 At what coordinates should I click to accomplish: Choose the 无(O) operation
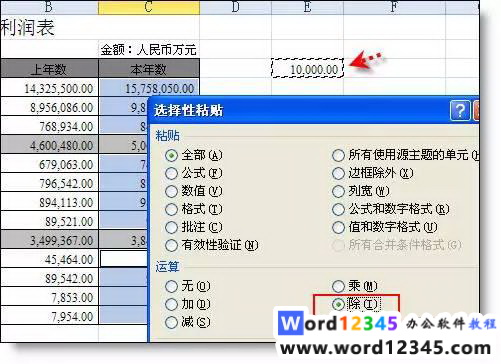188,286
